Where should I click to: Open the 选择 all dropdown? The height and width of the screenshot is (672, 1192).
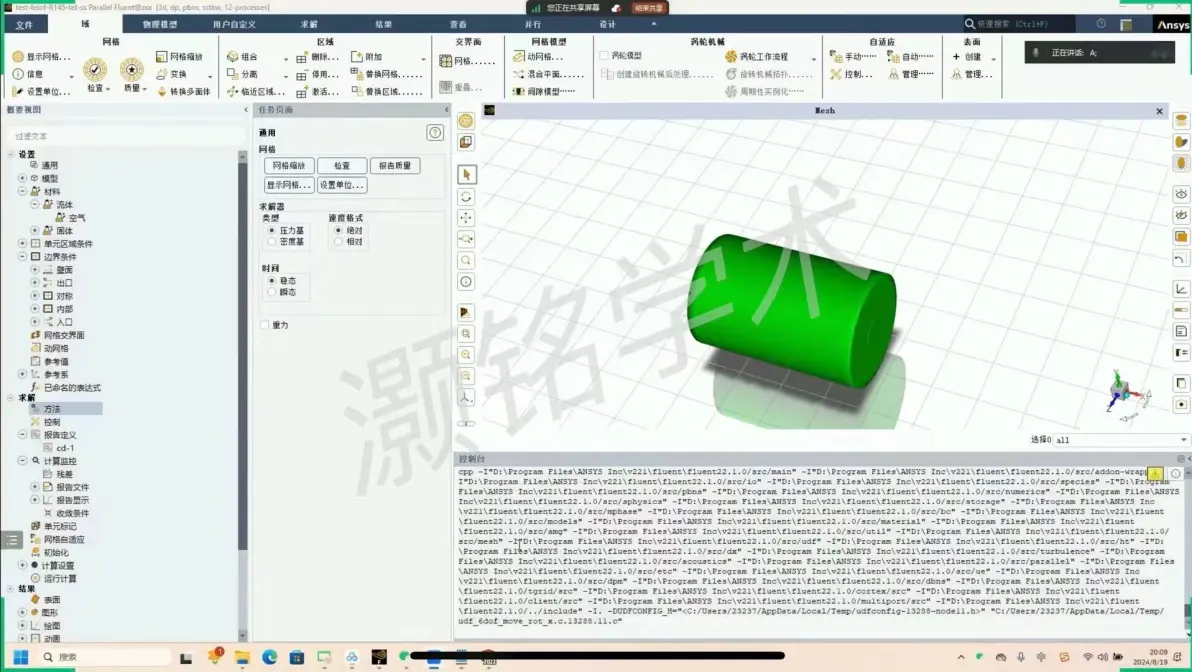1121,440
